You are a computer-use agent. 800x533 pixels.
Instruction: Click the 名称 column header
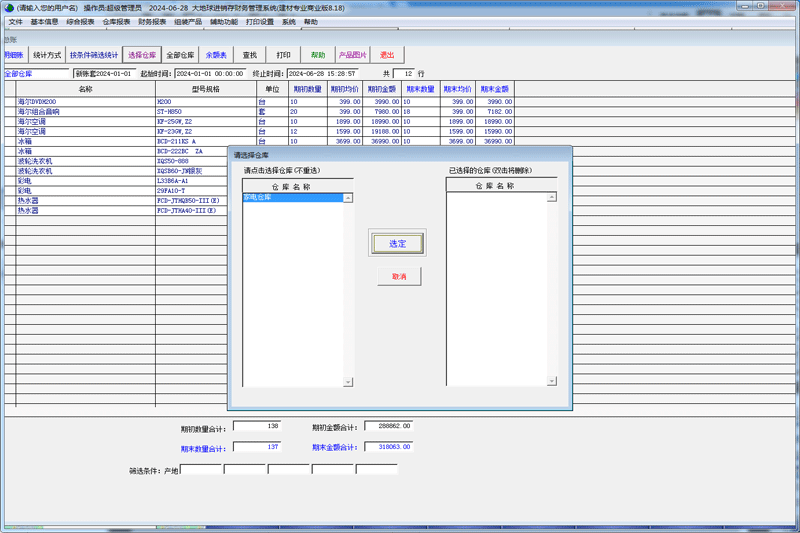pyautogui.click(x=86, y=89)
